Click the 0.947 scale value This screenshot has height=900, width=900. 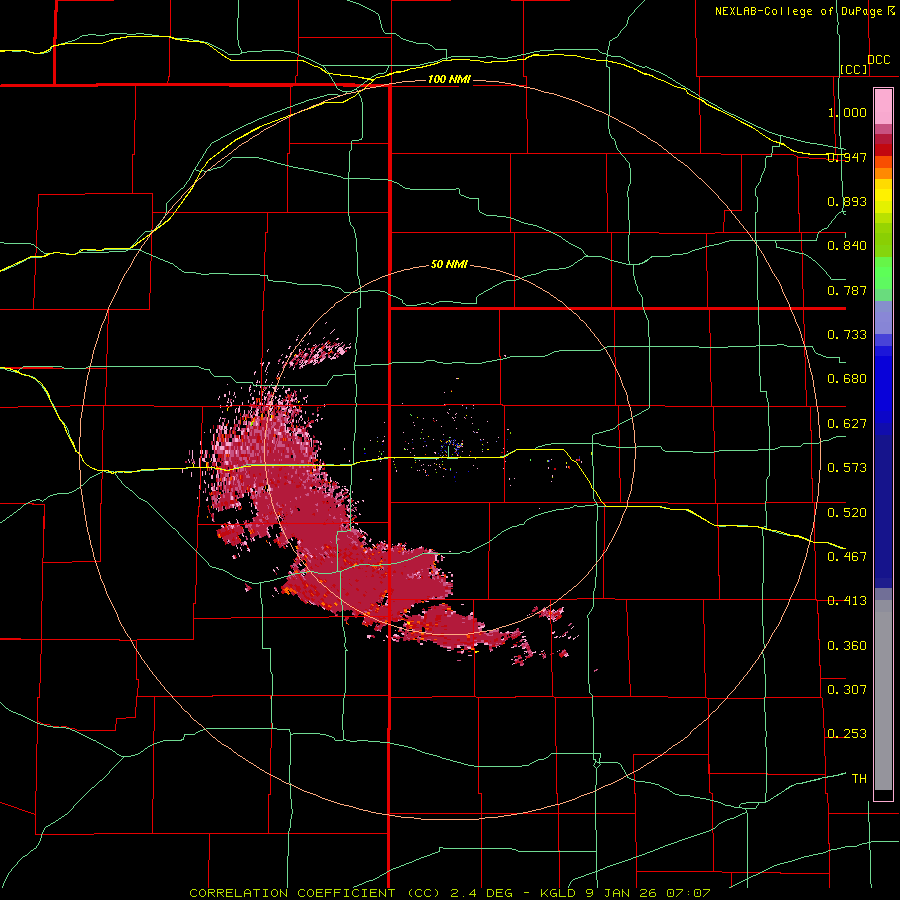pos(847,157)
